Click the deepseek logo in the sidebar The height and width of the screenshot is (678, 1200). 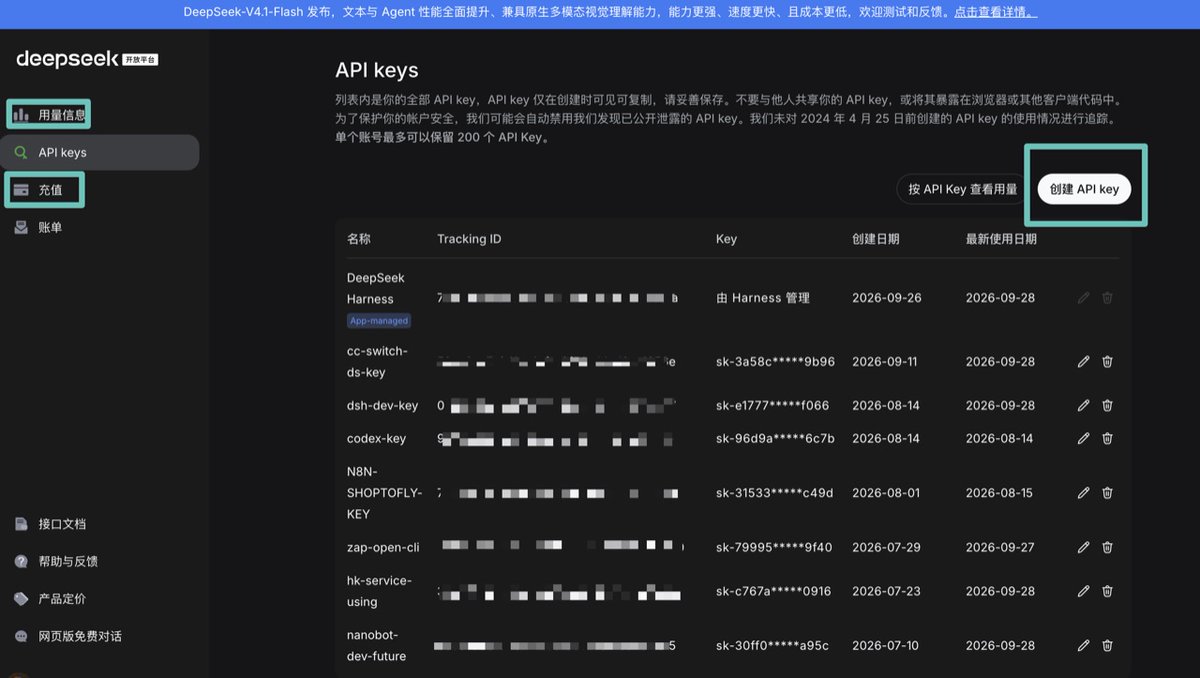point(87,59)
